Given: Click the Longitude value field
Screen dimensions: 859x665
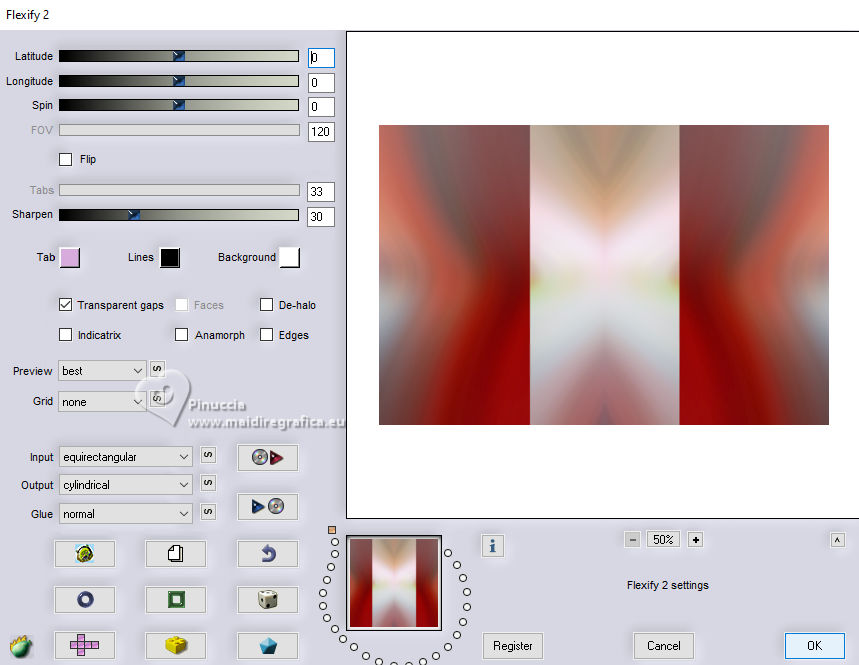Looking at the screenshot, I should tap(321, 83).
